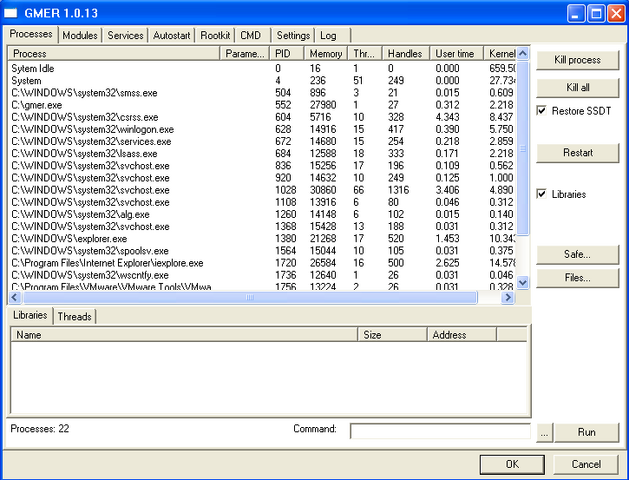The width and height of the screenshot is (629, 480).
Task: Toggle the Libraries checkbox
Action: [x=542, y=194]
